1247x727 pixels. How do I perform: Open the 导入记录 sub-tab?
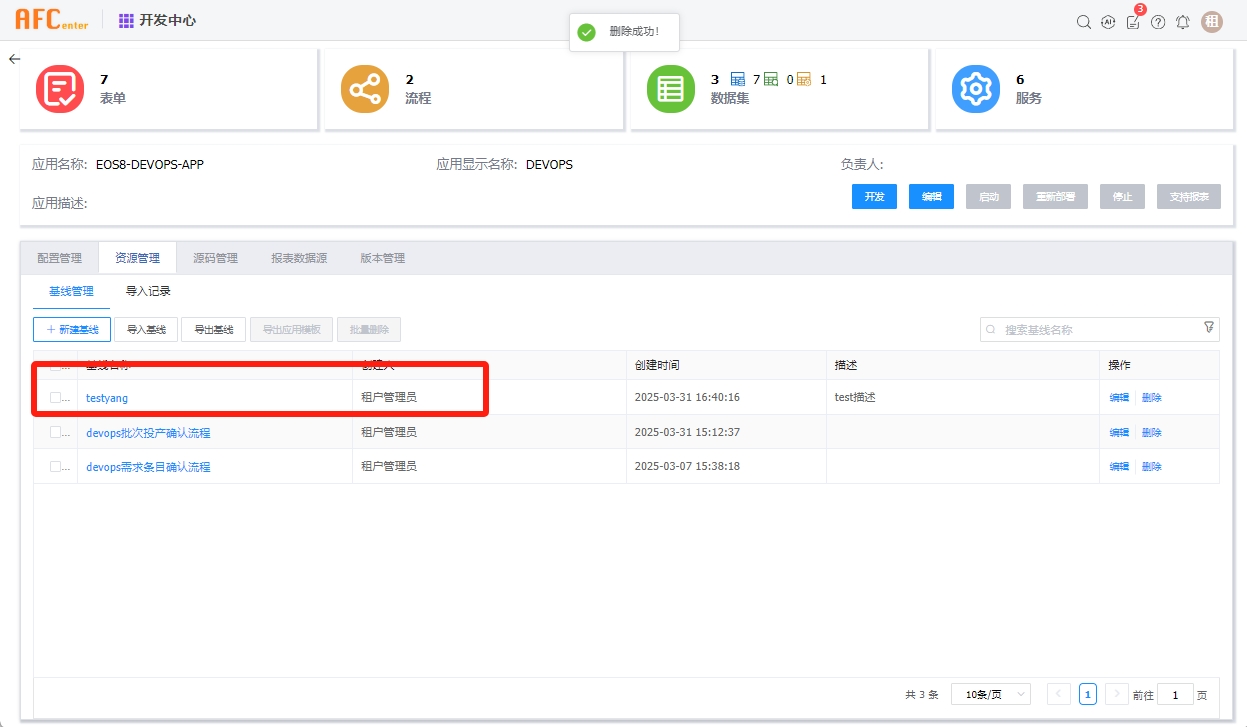click(148, 291)
